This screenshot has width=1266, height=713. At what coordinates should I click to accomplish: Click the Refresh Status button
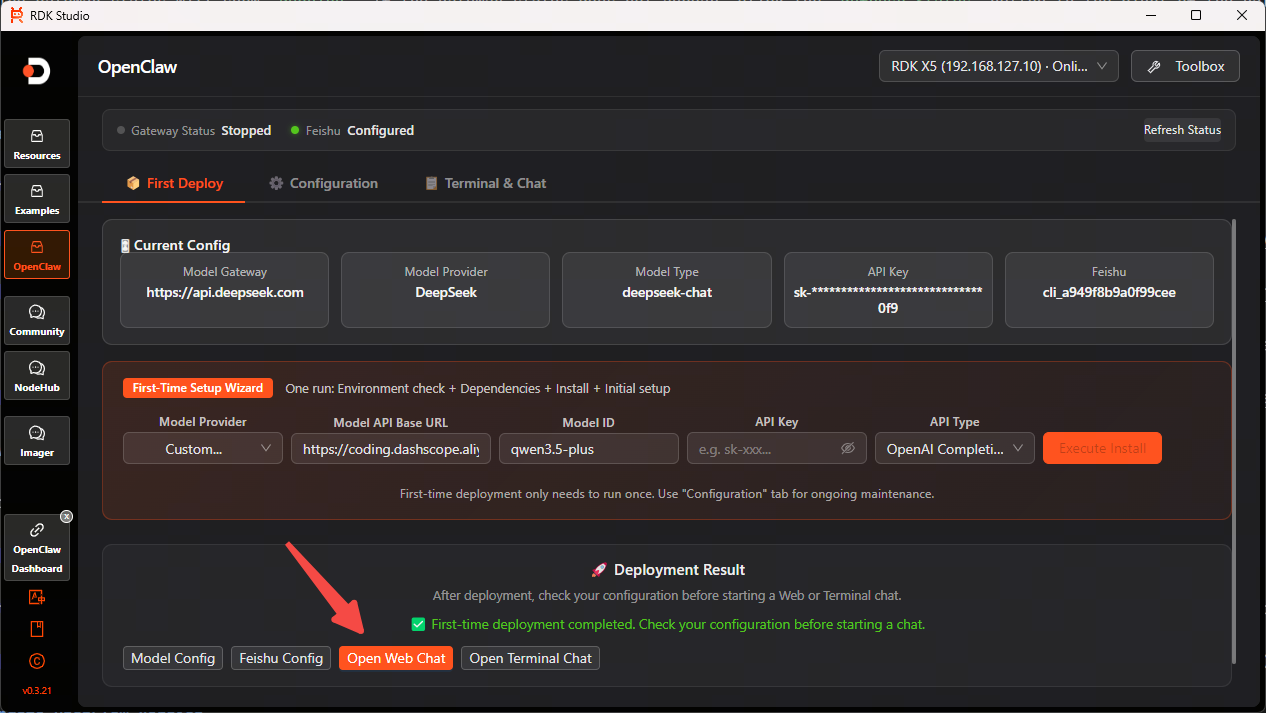[1182, 130]
